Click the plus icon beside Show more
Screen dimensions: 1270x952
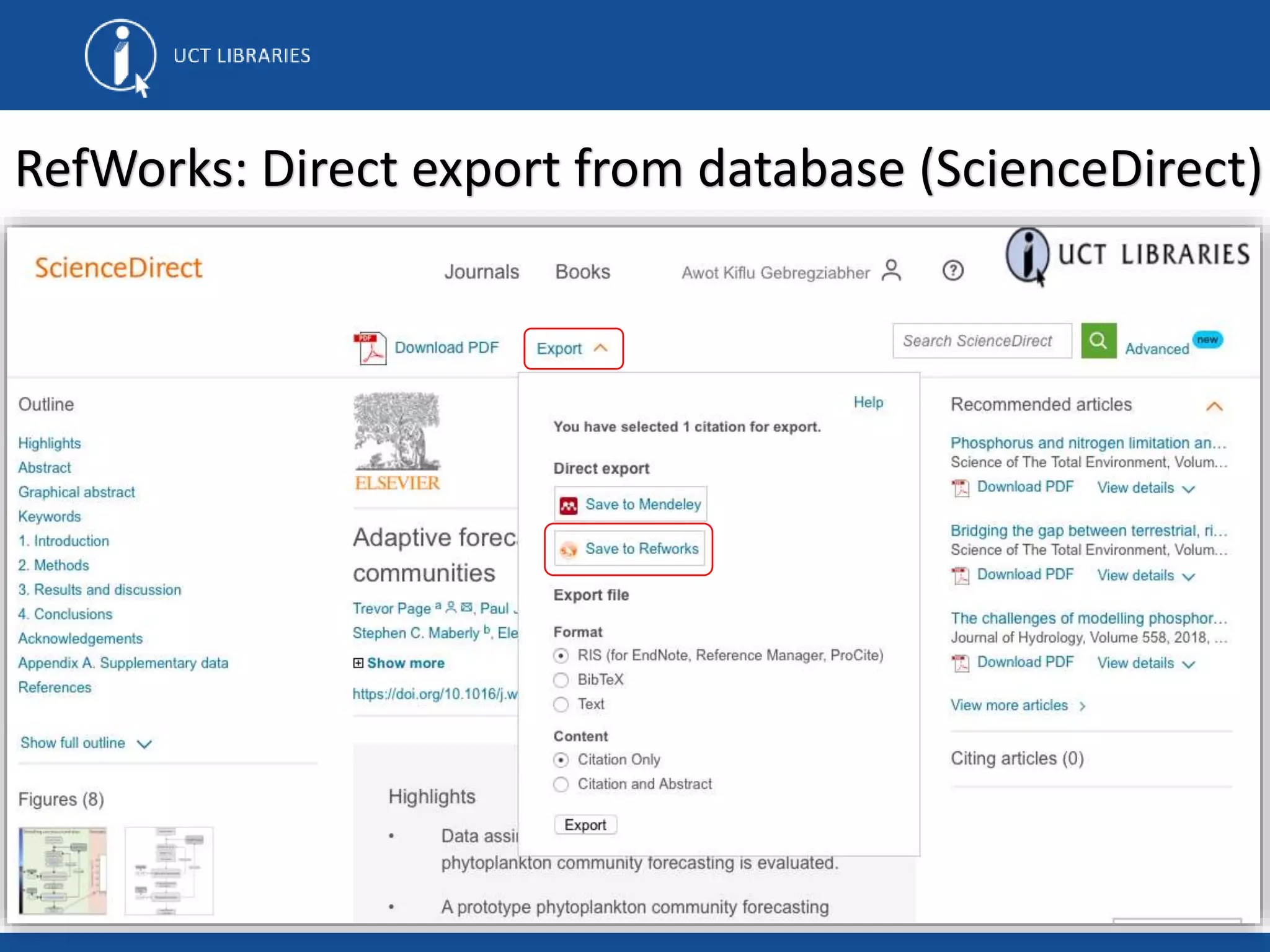tap(358, 663)
